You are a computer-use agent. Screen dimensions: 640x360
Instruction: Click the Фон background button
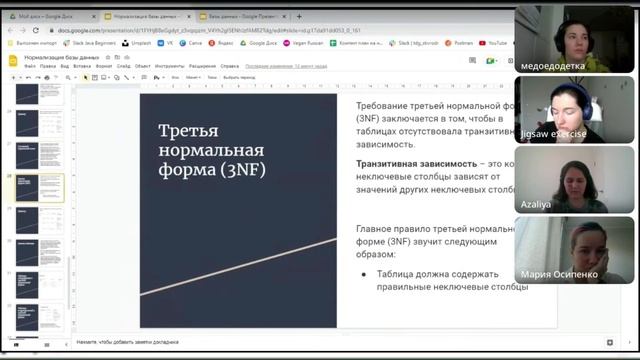175,77
